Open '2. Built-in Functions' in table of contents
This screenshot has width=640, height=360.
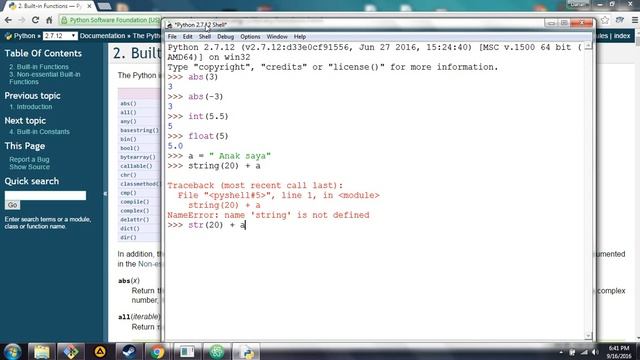[39, 67]
